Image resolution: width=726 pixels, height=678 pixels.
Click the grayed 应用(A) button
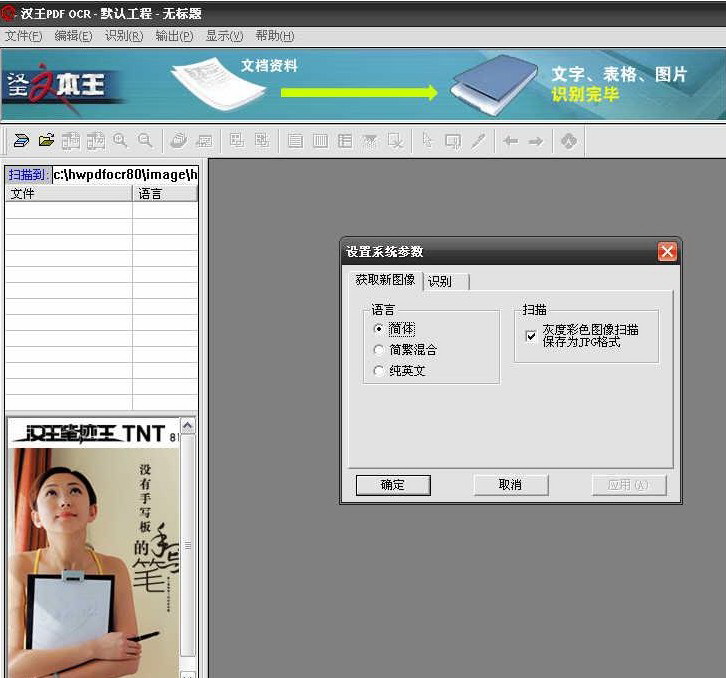click(x=629, y=485)
